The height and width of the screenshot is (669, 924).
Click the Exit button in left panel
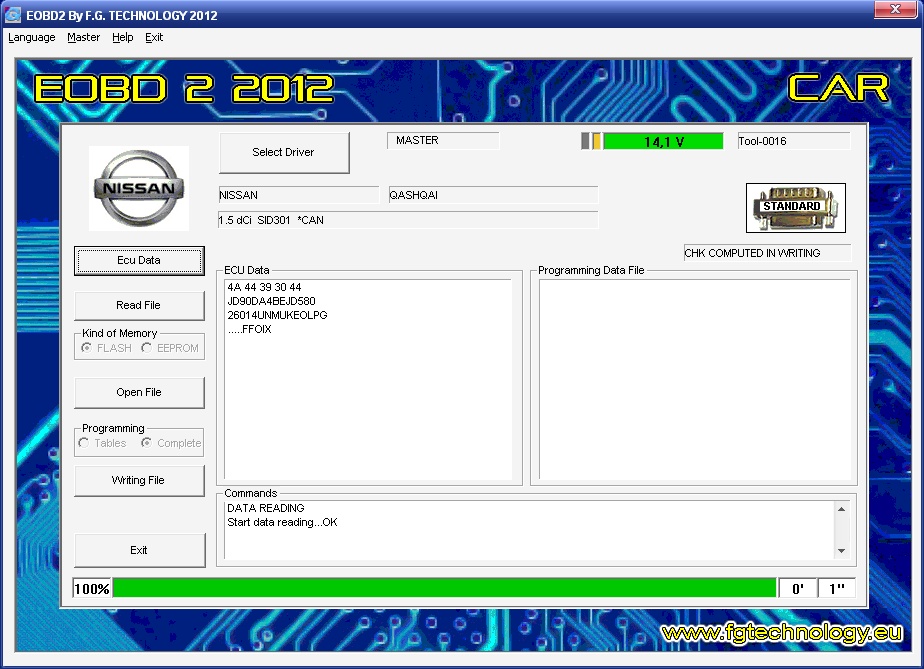pyautogui.click(x=140, y=551)
